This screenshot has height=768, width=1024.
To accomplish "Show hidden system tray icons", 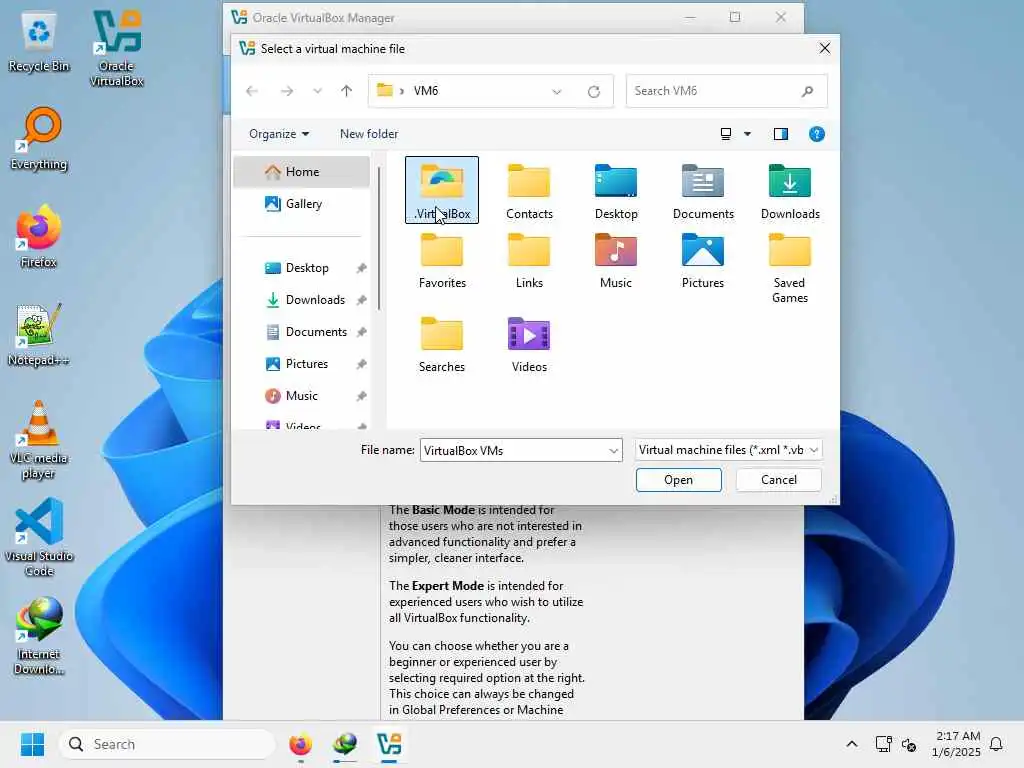I will point(852,744).
